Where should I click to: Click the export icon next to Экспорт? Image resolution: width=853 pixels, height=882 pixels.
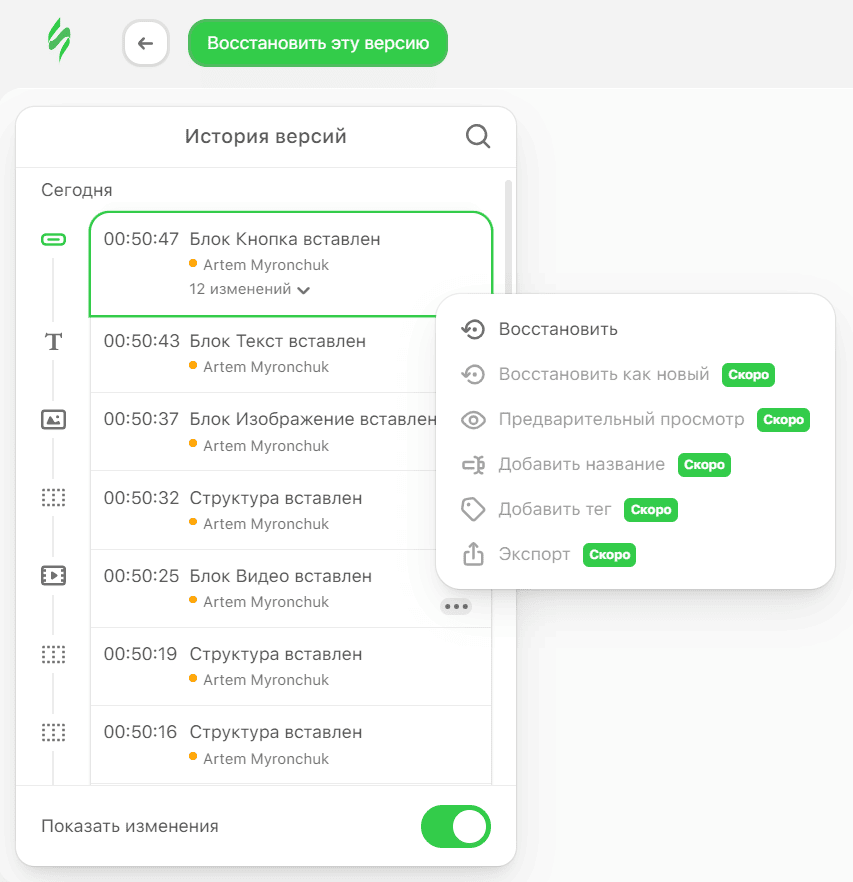pyautogui.click(x=473, y=554)
